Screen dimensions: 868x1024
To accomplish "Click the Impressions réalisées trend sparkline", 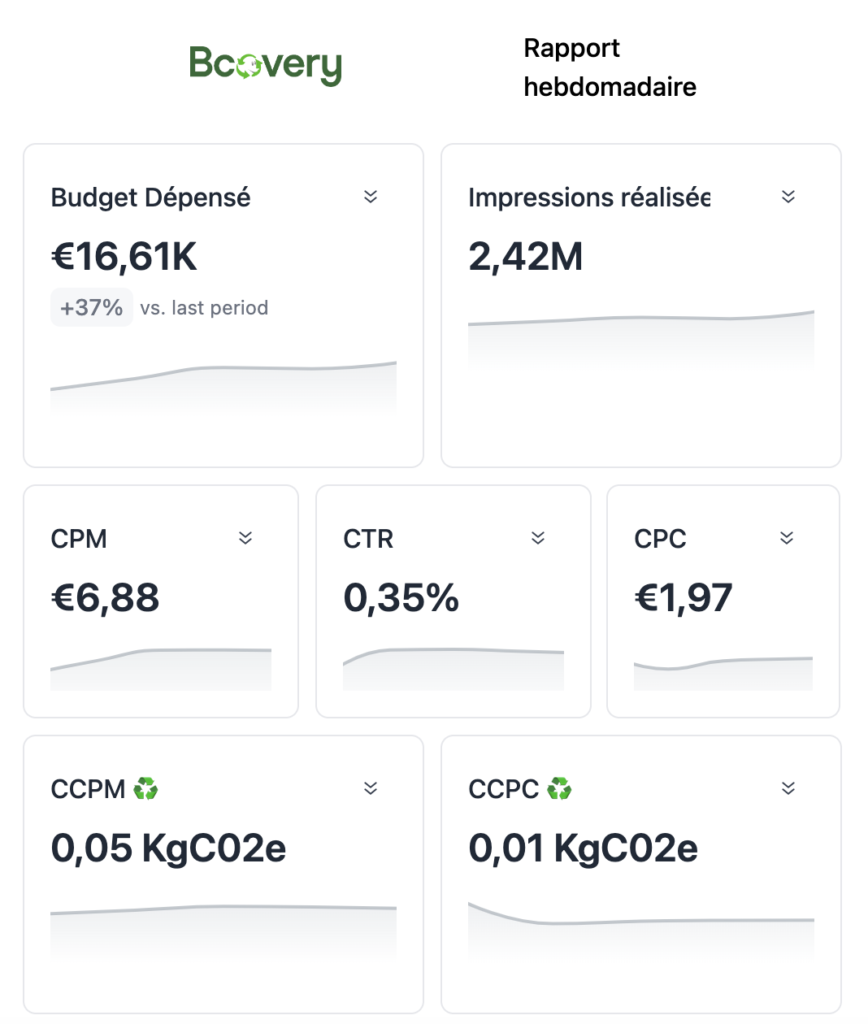I will pyautogui.click(x=641, y=338).
